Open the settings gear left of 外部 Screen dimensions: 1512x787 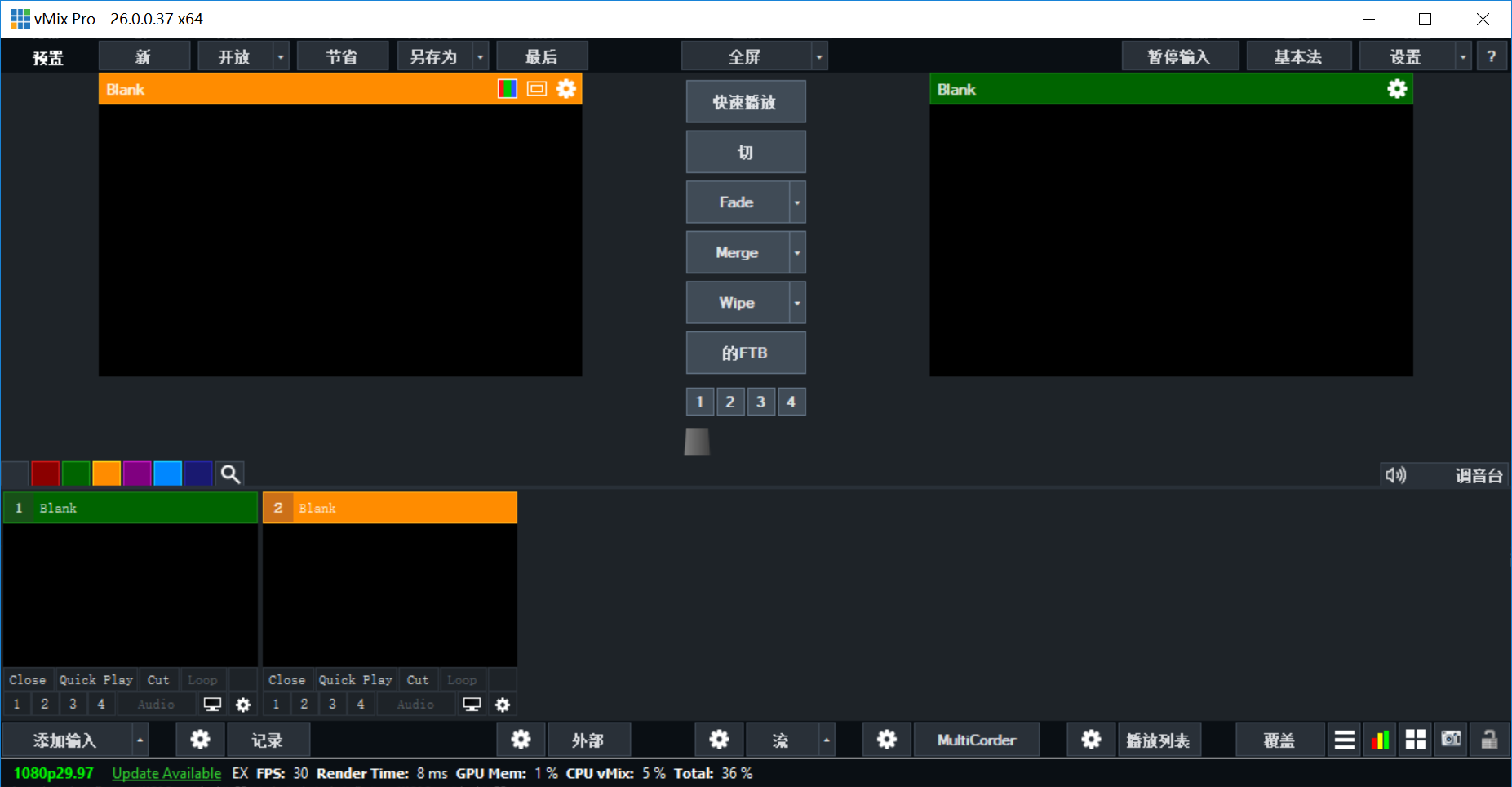[x=521, y=740]
